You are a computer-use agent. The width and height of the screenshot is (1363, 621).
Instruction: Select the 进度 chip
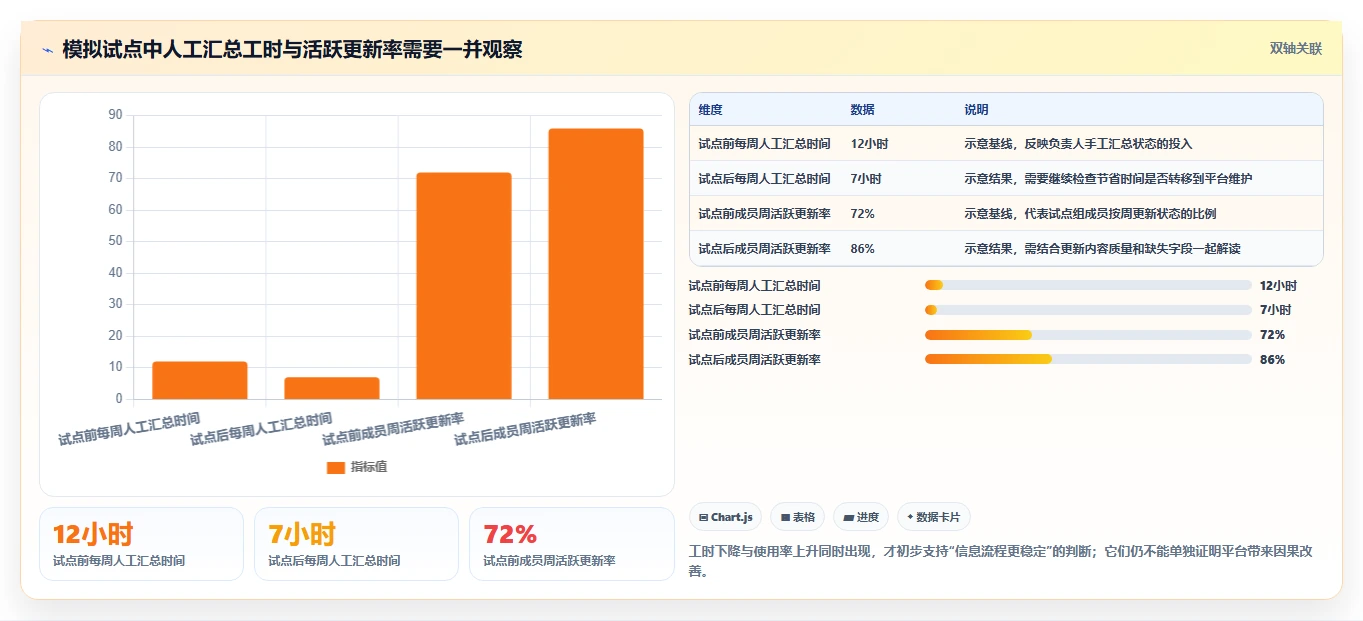click(x=861, y=517)
